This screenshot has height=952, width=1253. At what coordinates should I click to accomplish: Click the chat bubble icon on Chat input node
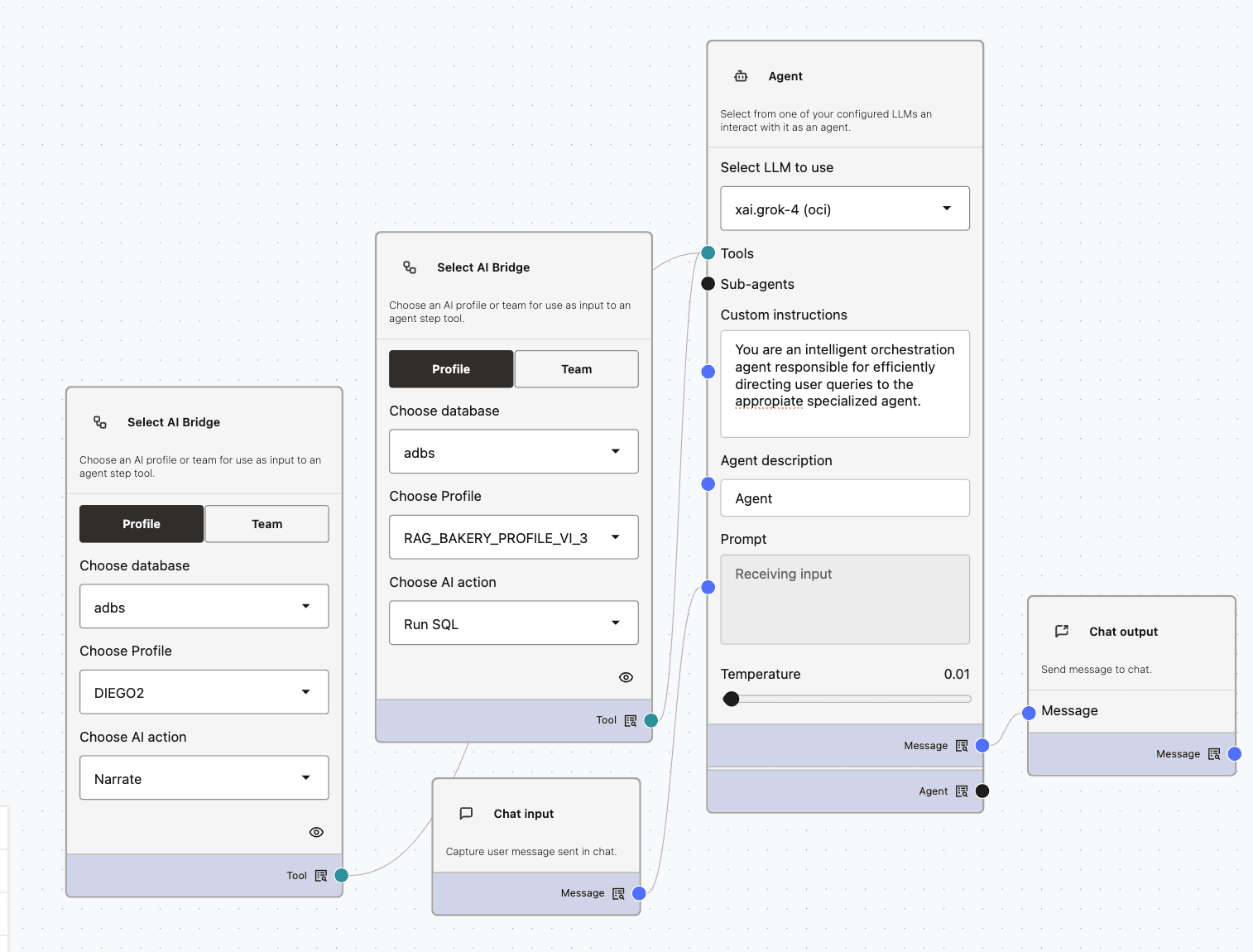pos(466,814)
